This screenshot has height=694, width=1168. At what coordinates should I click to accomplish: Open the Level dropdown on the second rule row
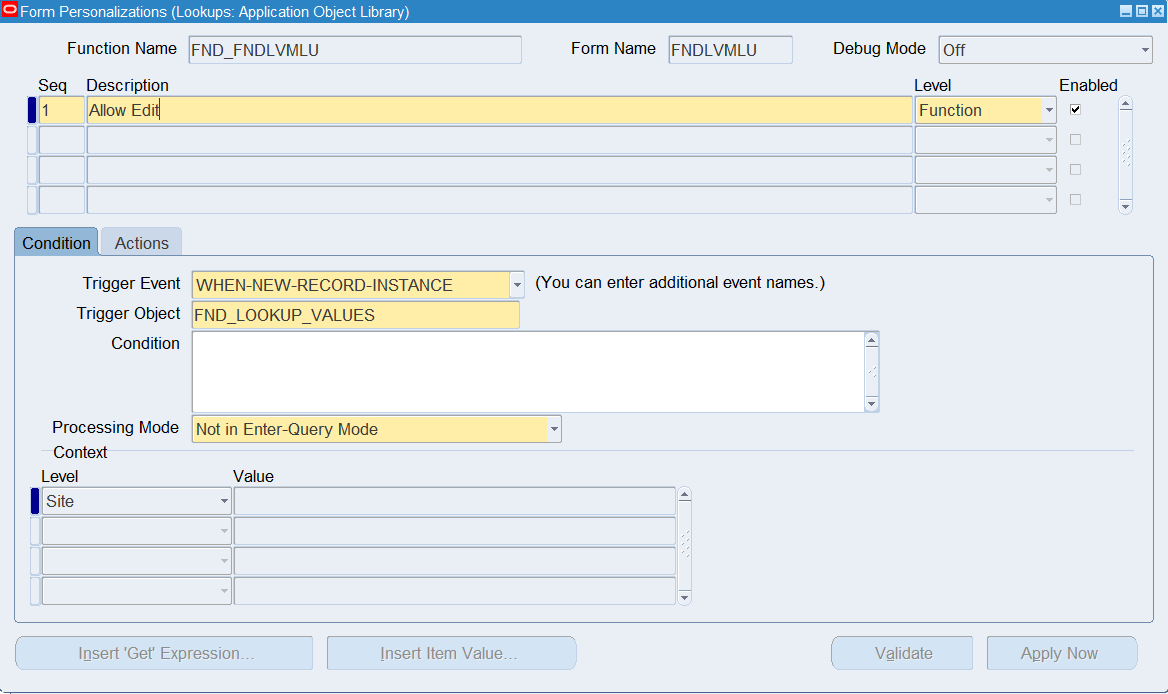1049,139
